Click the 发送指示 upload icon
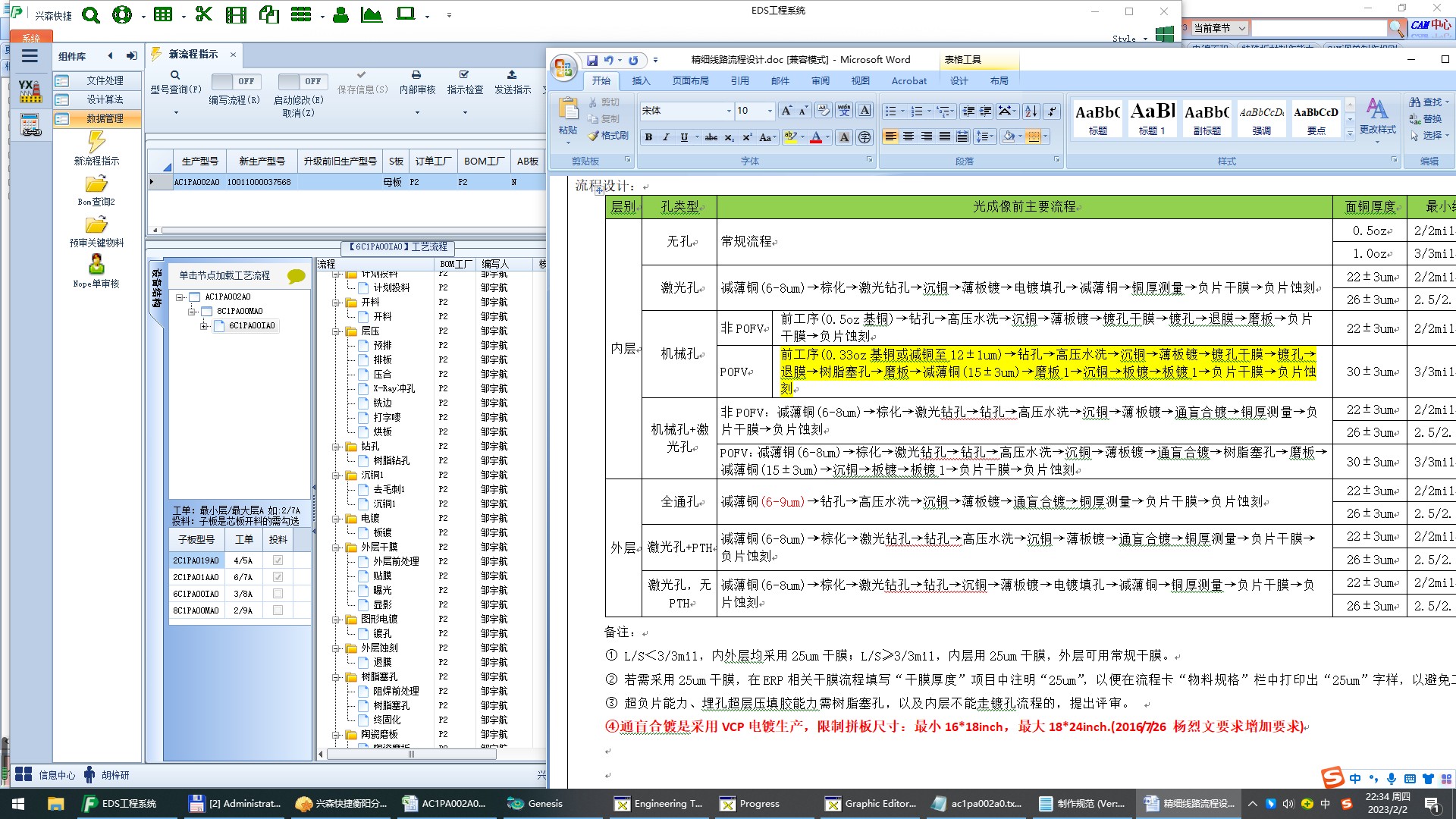 coord(512,75)
